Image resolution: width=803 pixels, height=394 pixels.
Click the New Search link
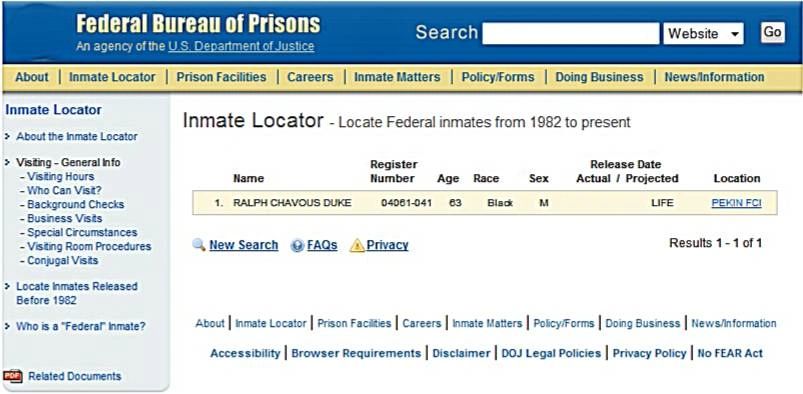tap(244, 245)
